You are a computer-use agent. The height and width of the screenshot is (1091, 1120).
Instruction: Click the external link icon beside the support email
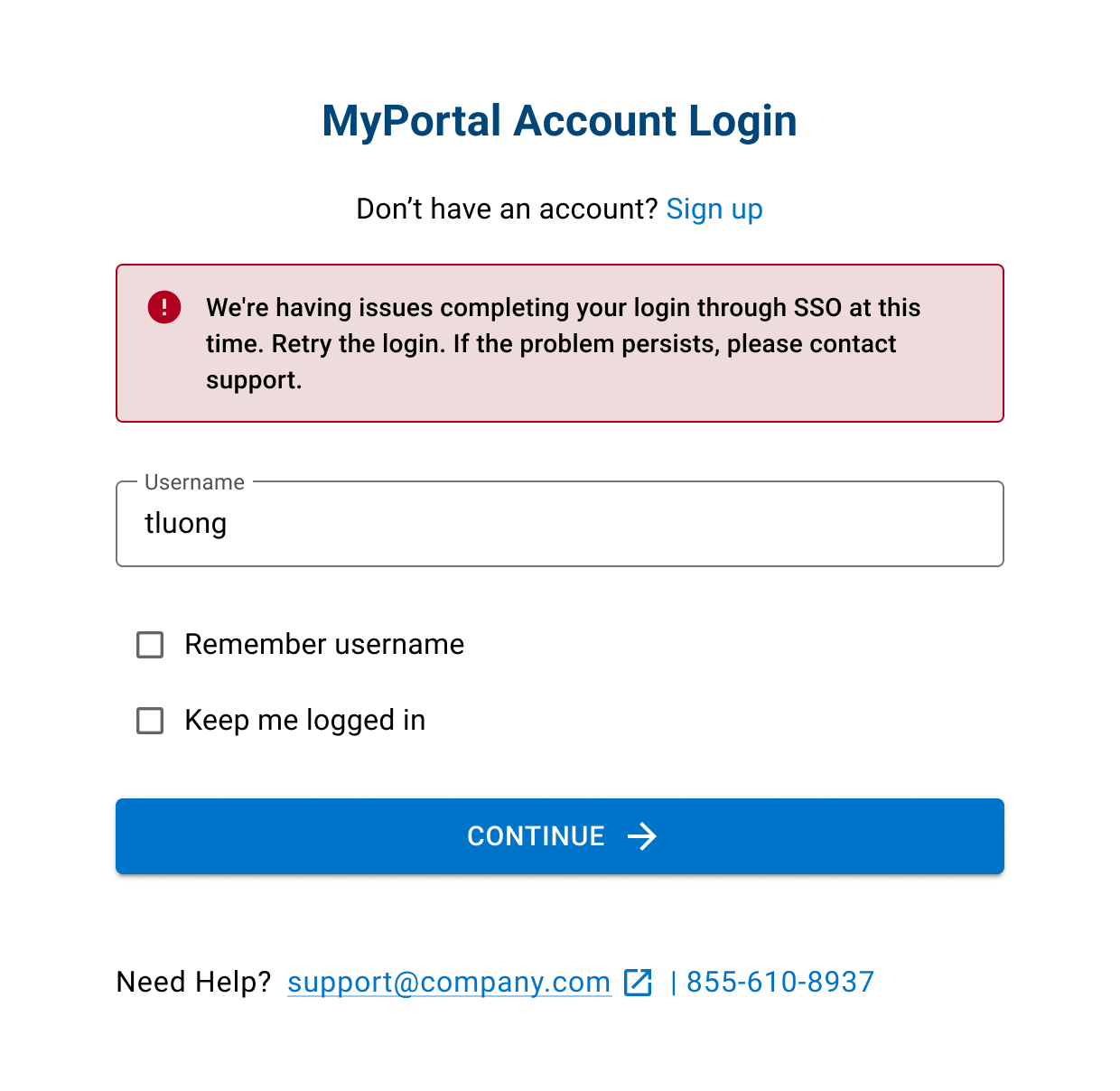638,982
